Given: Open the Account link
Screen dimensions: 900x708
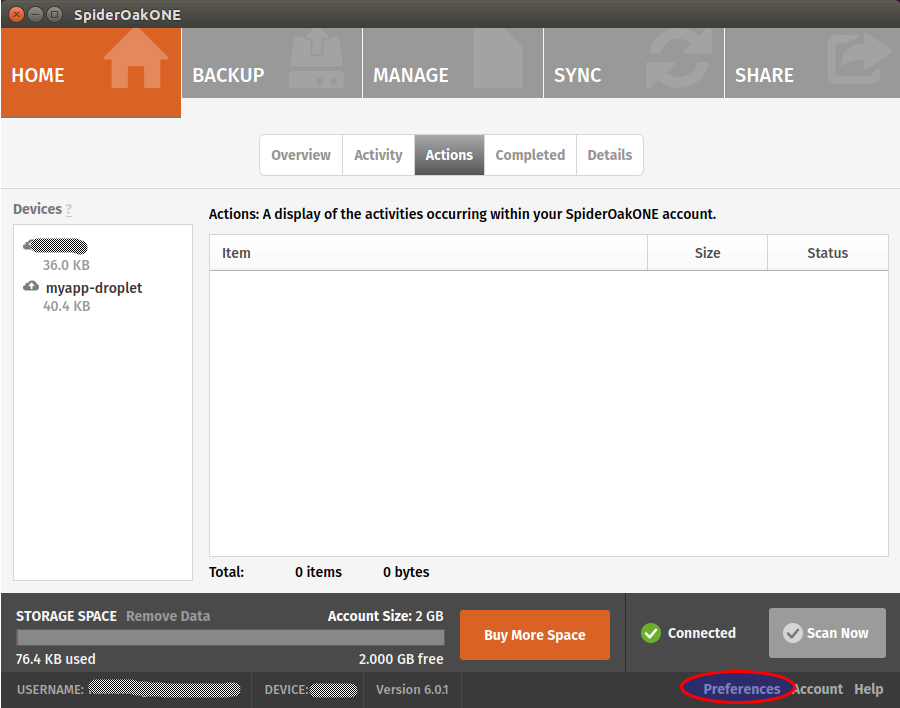Looking at the screenshot, I should (818, 689).
